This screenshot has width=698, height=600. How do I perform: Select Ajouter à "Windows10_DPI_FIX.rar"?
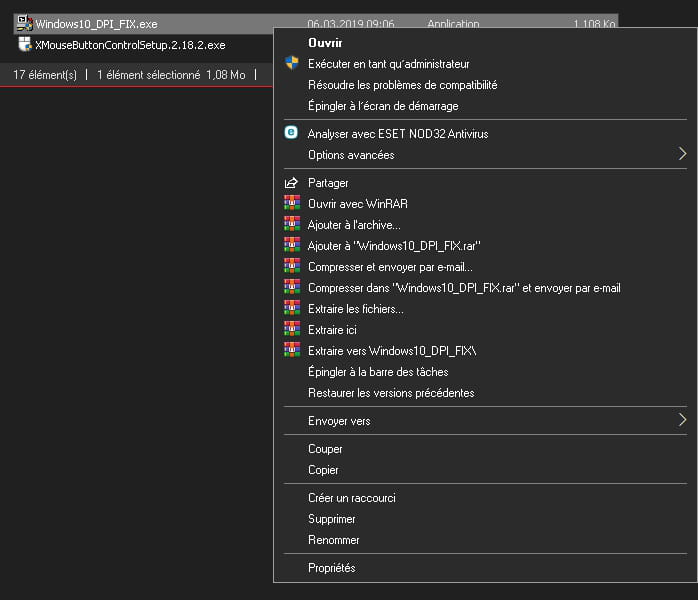tap(485, 246)
